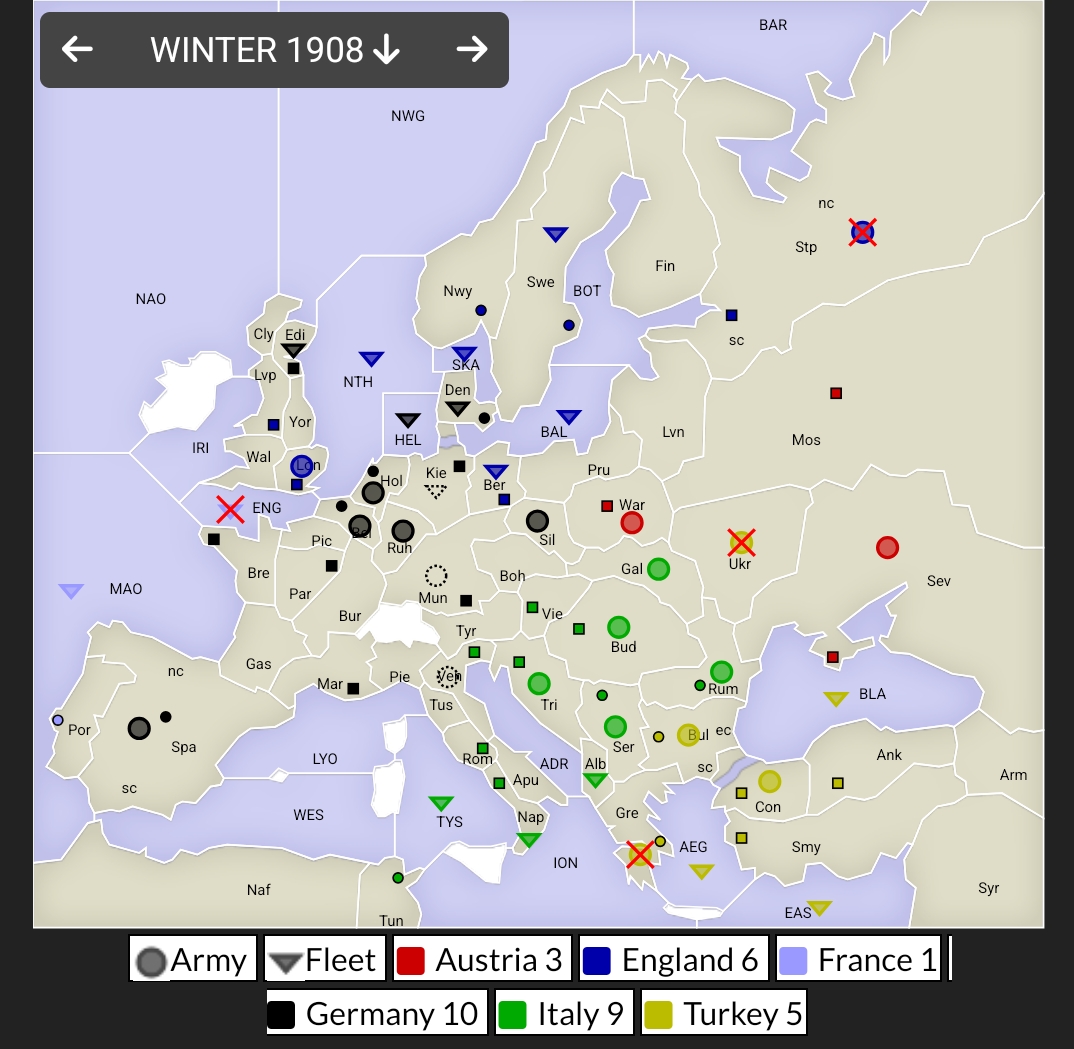Image resolution: width=1074 pixels, height=1049 pixels.
Task: Toggle Army units in the legend
Action: pyautogui.click(x=193, y=960)
